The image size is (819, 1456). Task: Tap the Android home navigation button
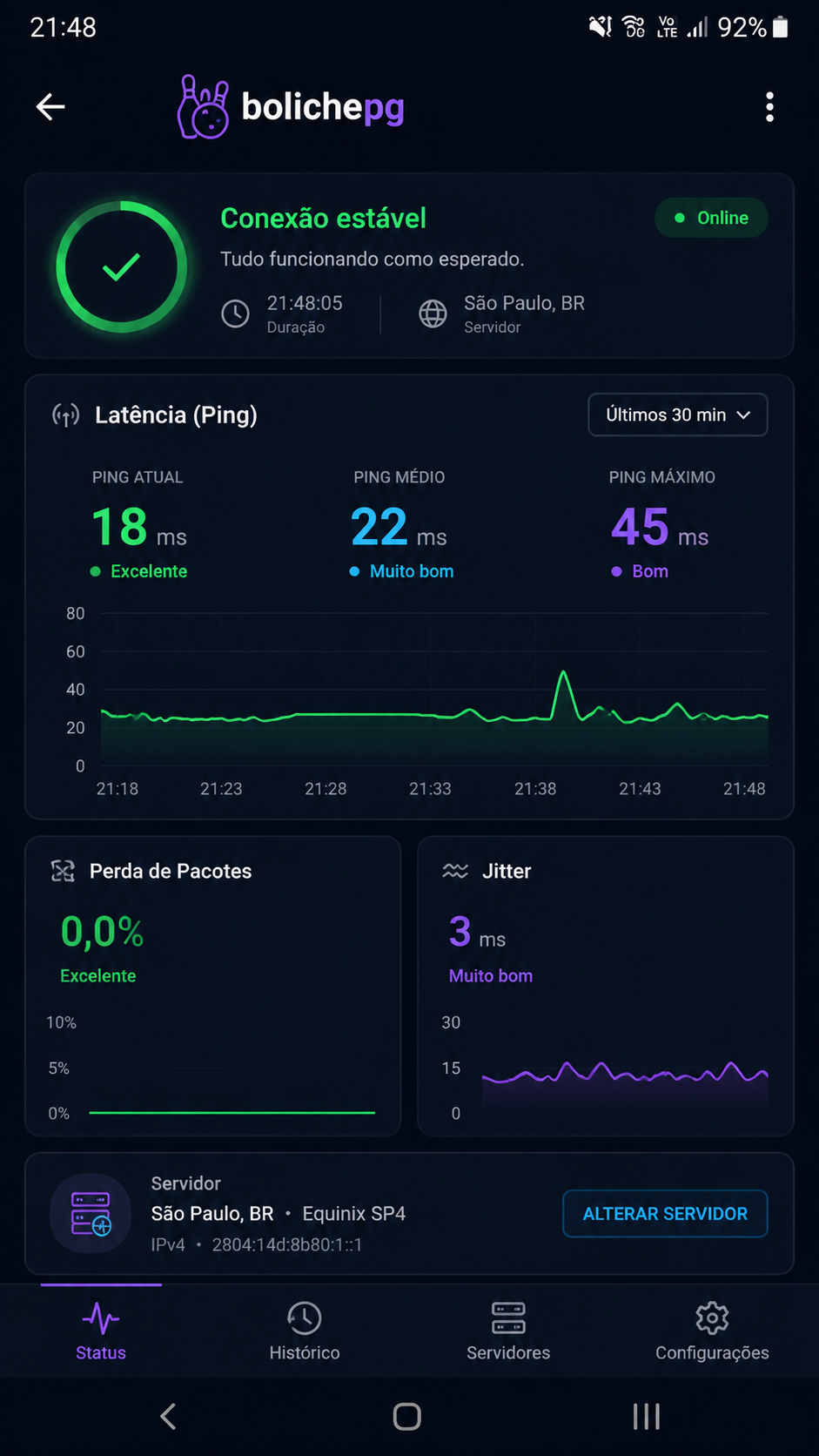tap(407, 1417)
